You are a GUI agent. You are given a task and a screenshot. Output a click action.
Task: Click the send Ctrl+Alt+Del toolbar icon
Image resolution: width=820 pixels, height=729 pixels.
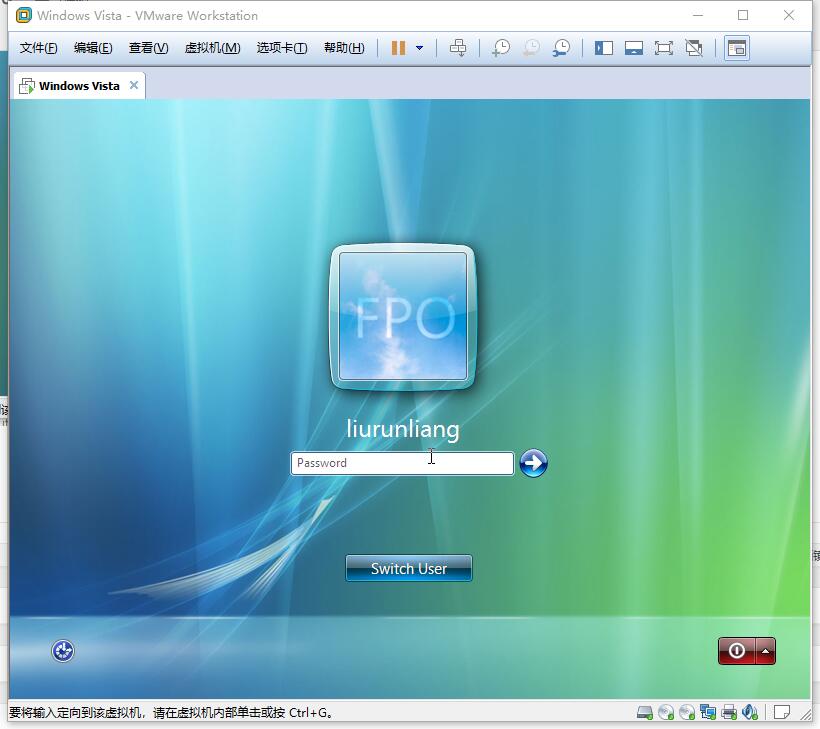tap(458, 48)
